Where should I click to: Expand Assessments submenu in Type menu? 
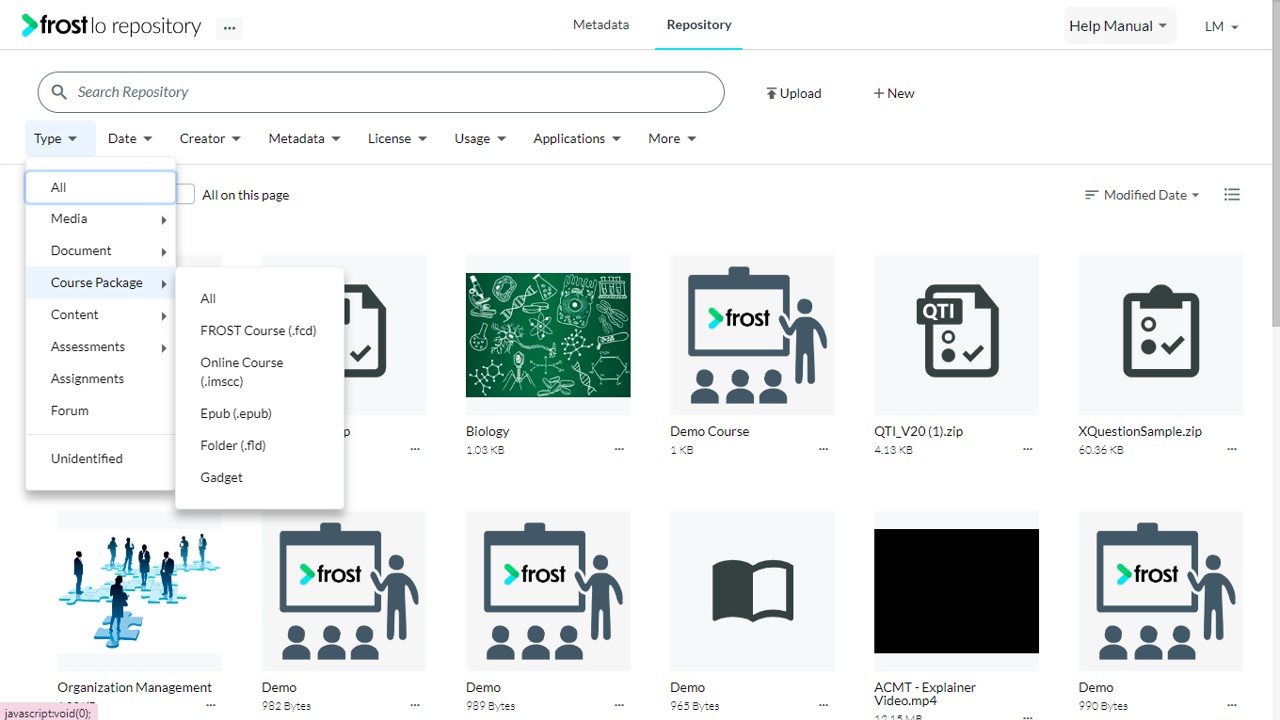(101, 347)
